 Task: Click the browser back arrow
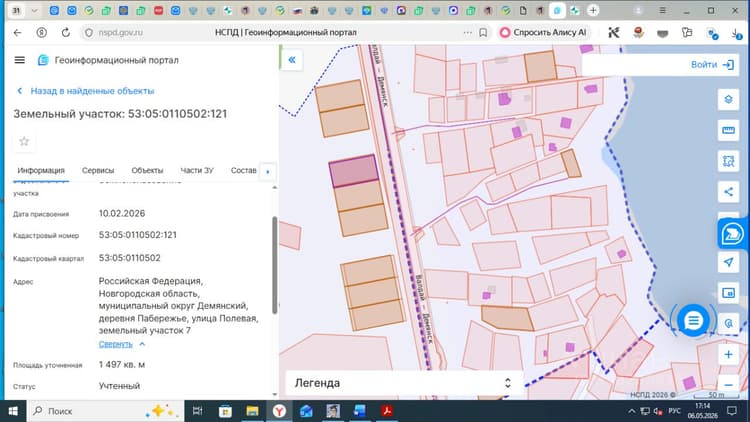[18, 33]
